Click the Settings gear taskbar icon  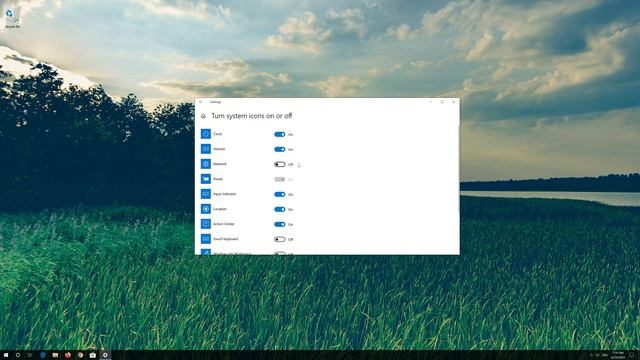click(x=105, y=355)
